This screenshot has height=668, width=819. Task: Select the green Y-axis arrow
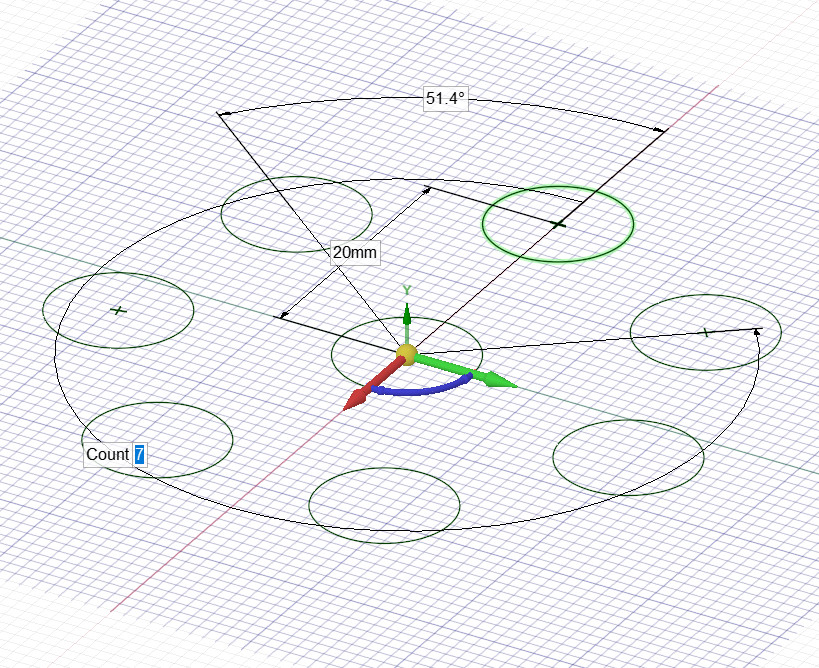[406, 315]
